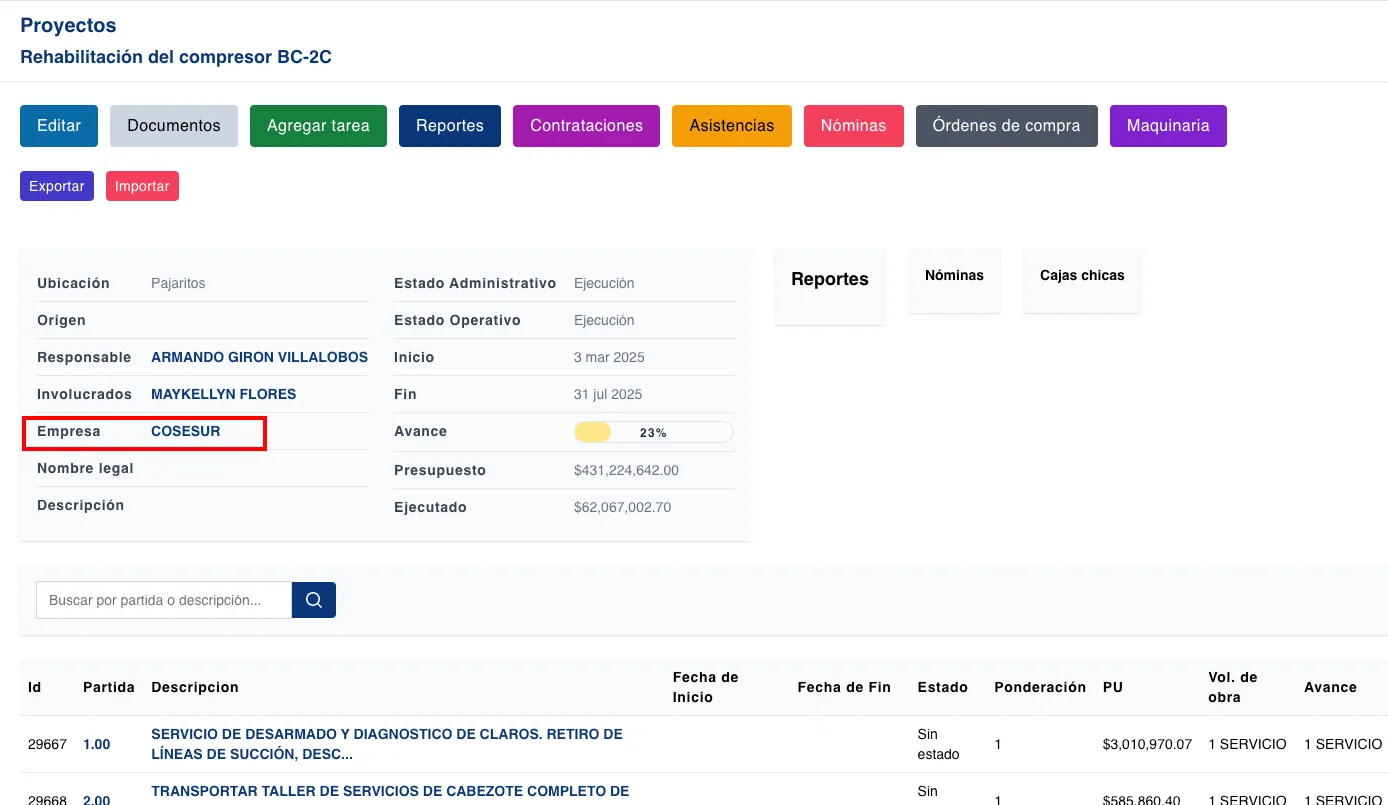Click the magnifier search icon button
Screen dimensions: 1388x805
click(x=313, y=600)
